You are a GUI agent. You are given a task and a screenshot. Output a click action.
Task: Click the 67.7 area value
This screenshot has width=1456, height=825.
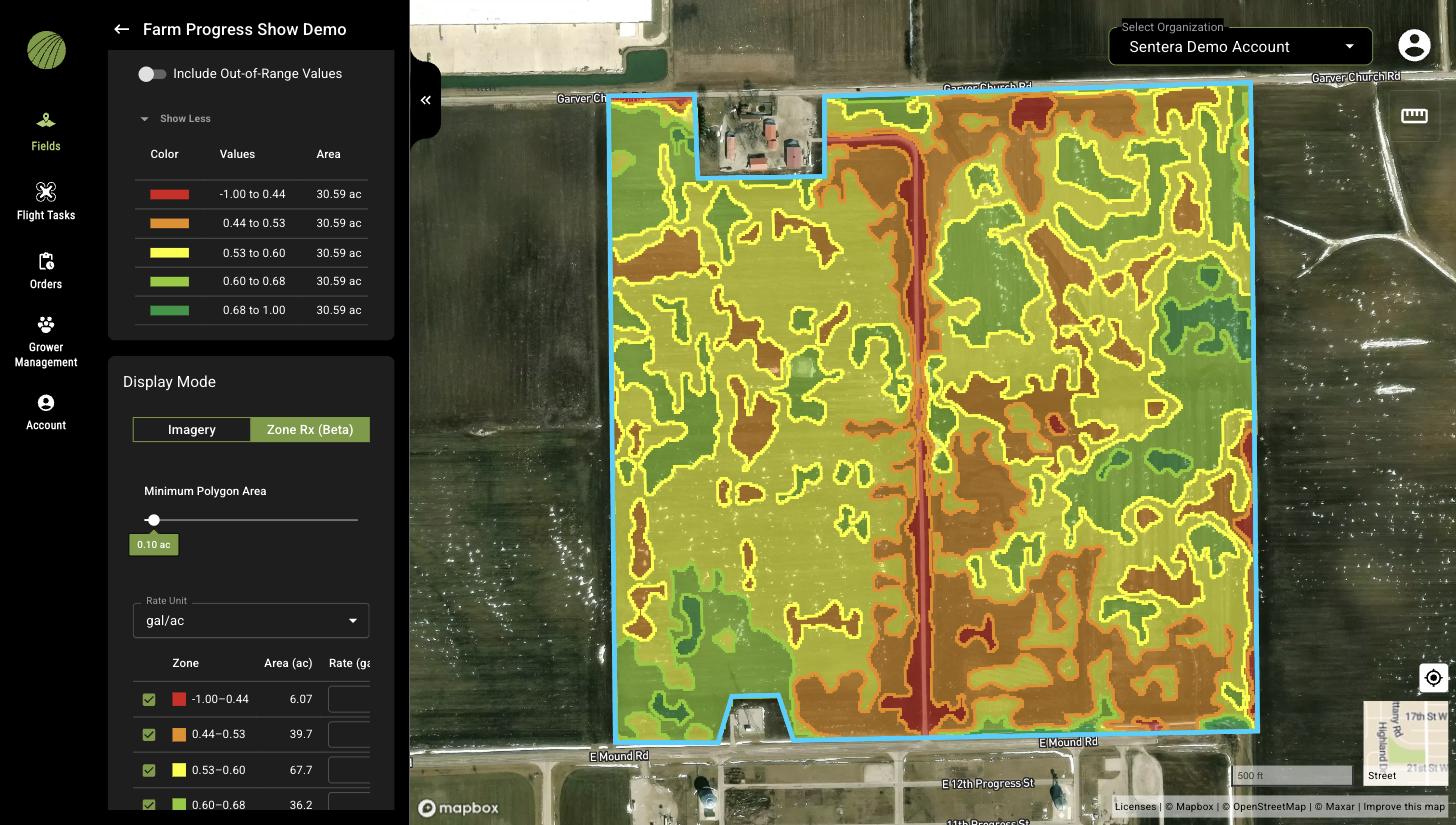point(300,770)
